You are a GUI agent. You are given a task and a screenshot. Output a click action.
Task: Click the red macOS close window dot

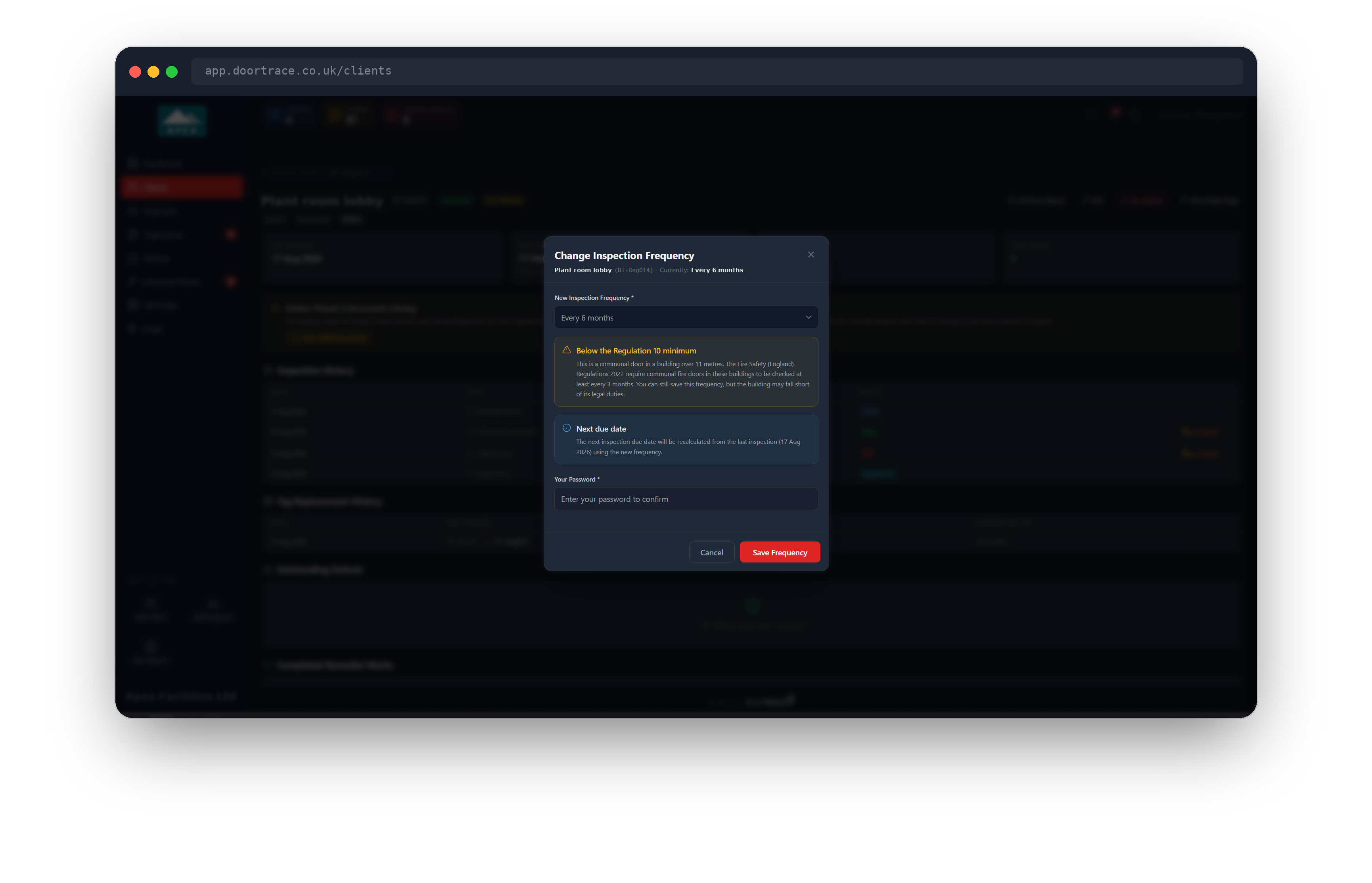135,72
